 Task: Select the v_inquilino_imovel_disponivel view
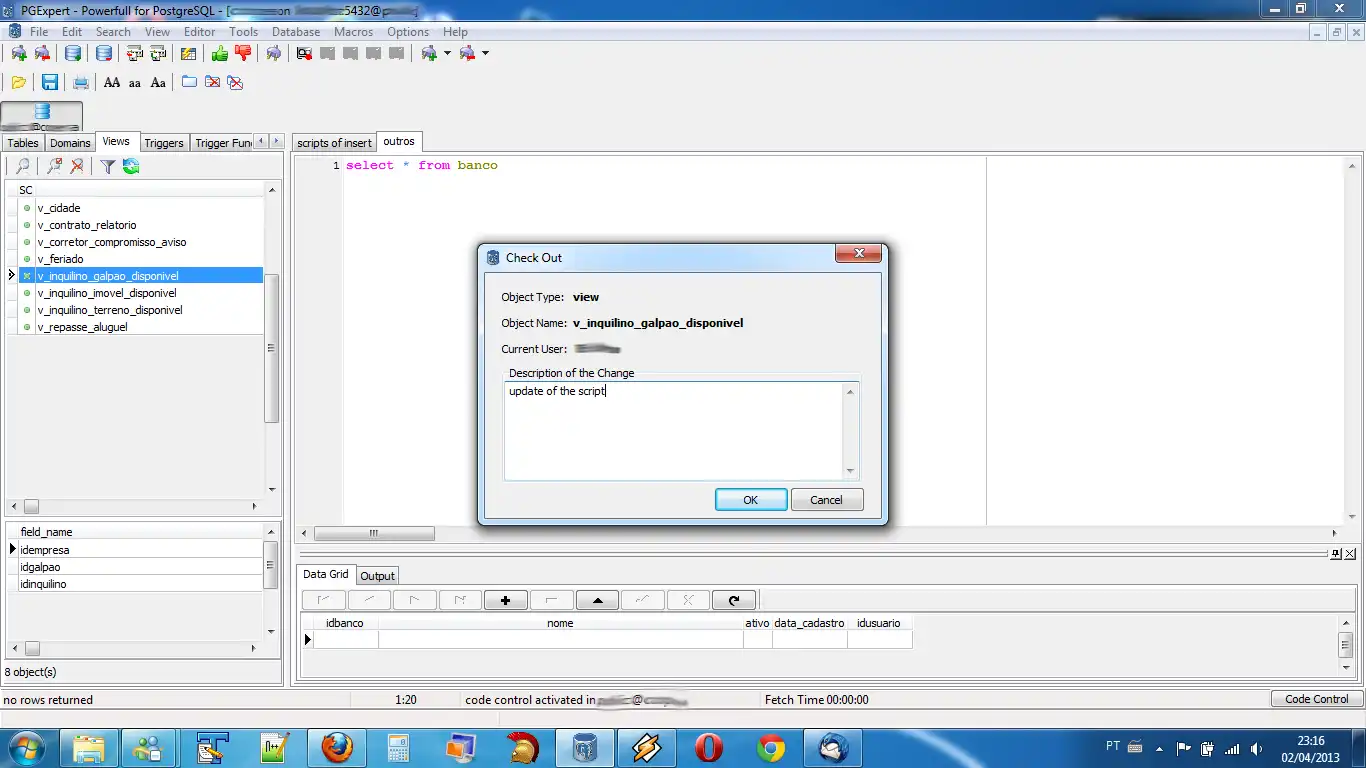click(107, 293)
